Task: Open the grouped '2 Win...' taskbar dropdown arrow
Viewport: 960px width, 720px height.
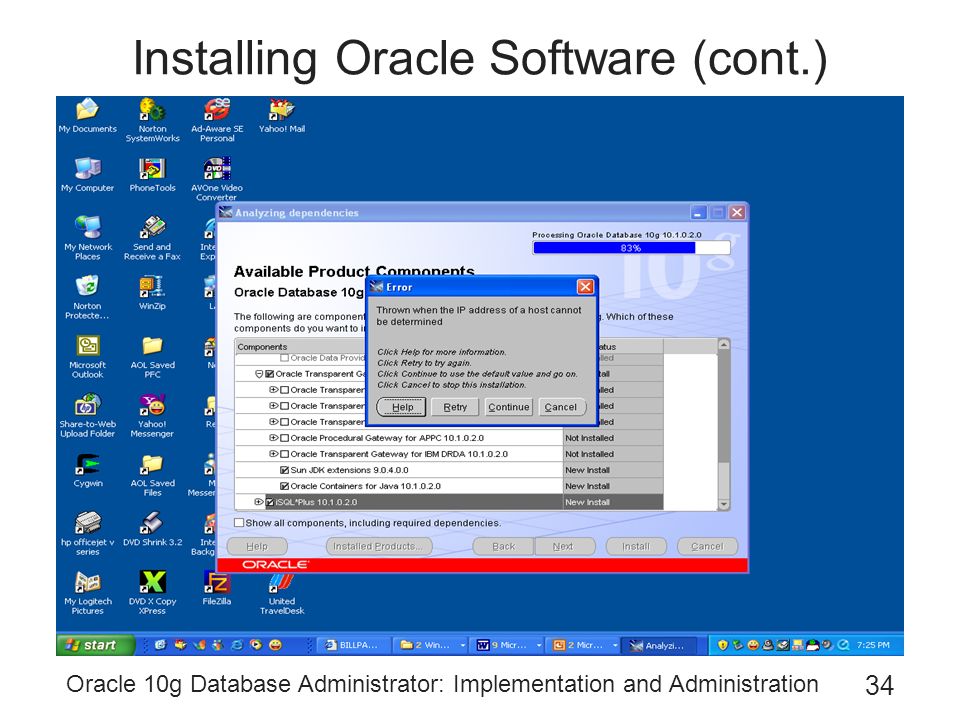Action: [x=463, y=645]
